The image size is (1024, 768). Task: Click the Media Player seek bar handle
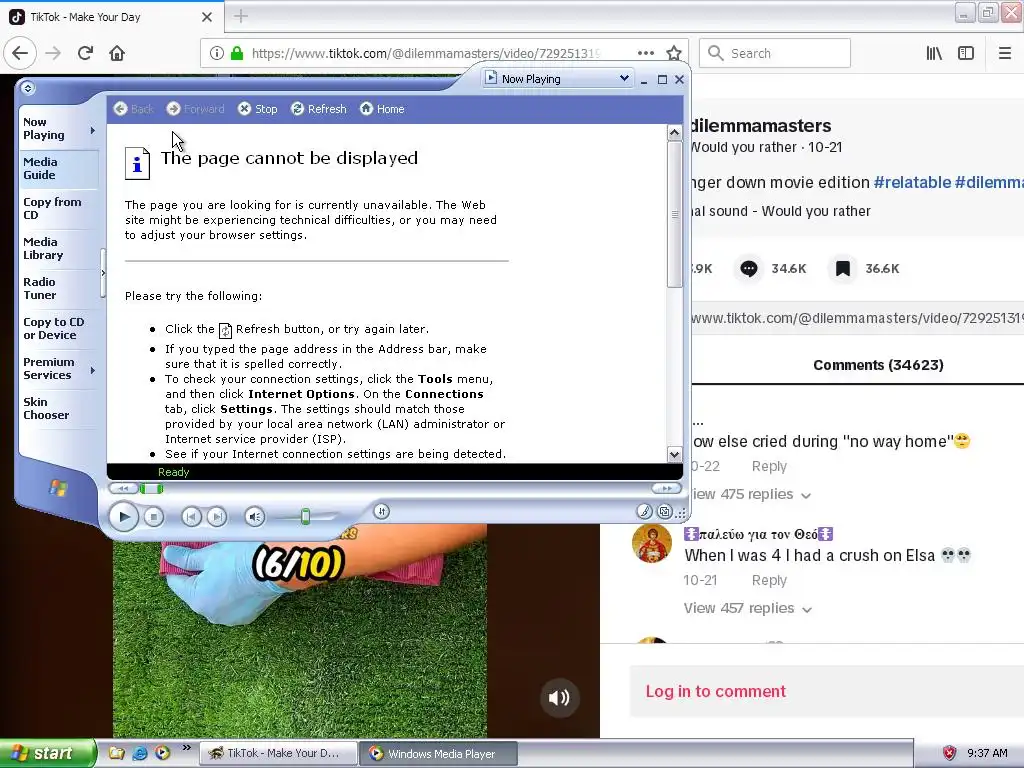(152, 488)
